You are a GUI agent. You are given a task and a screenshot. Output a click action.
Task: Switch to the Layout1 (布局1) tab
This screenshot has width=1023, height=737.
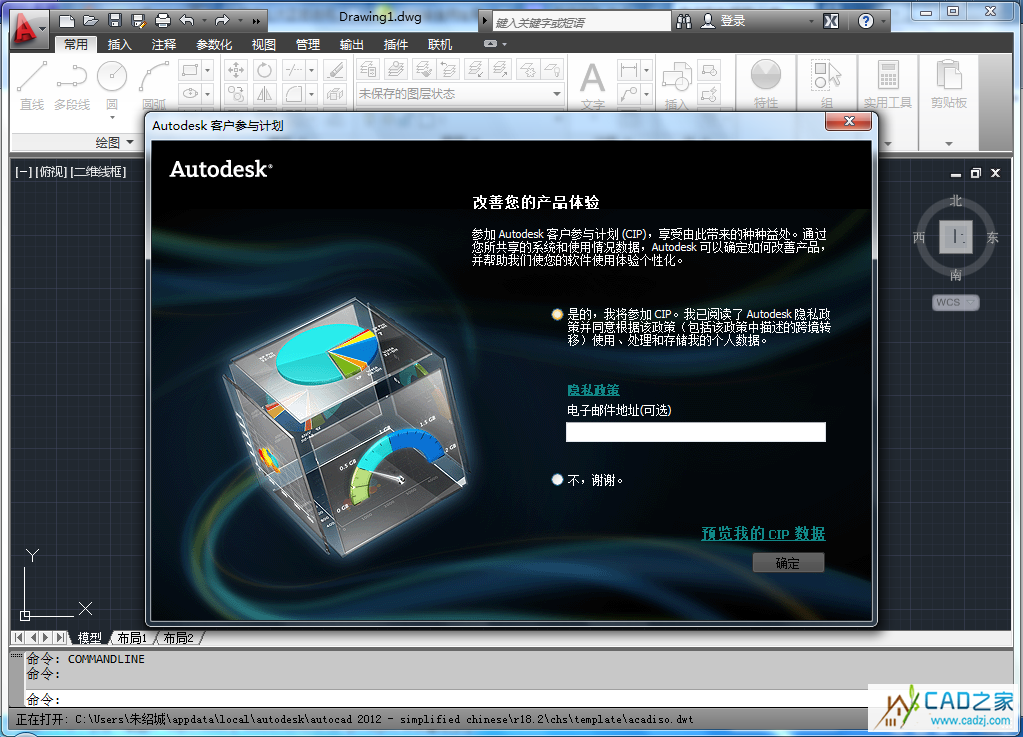tap(132, 638)
